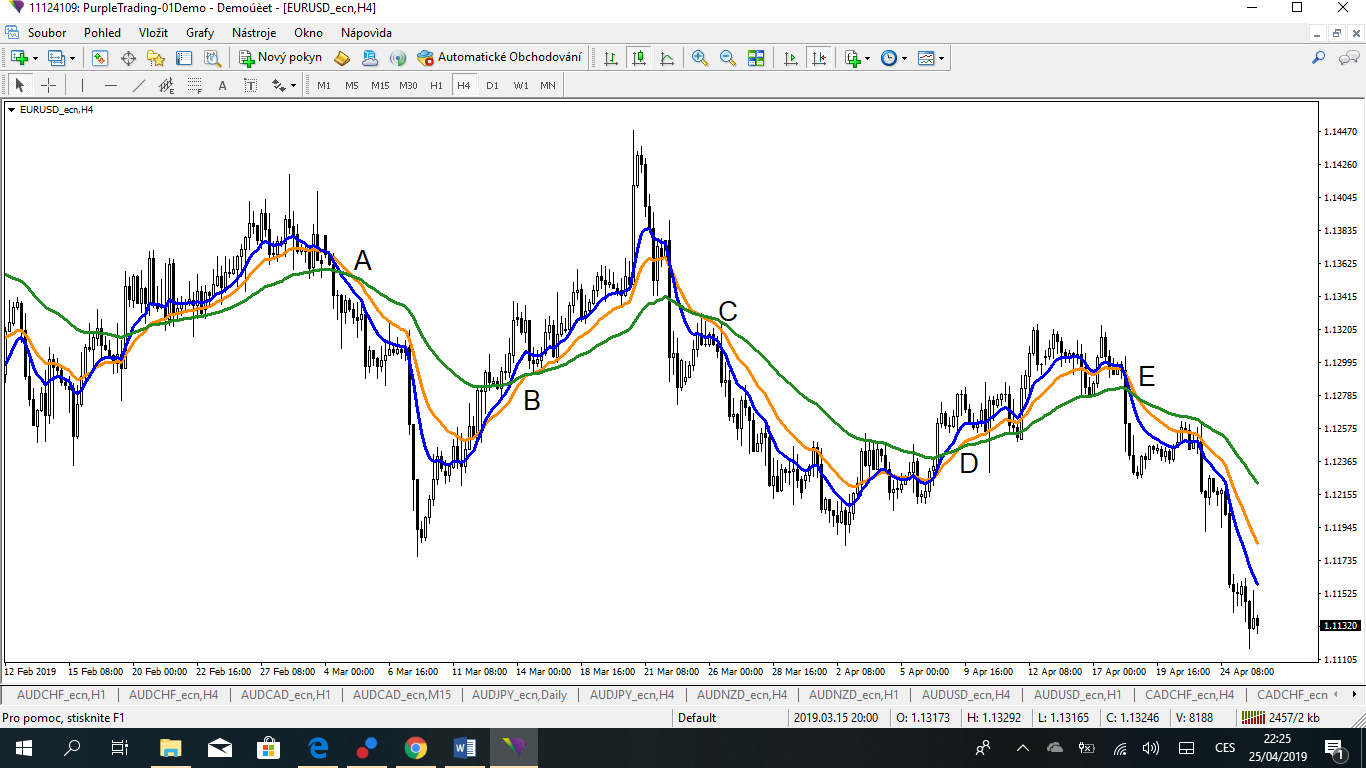Viewport: 1366px width, 768px height.
Task: Toggle the Navigator folder-star icon
Action: 156,58
